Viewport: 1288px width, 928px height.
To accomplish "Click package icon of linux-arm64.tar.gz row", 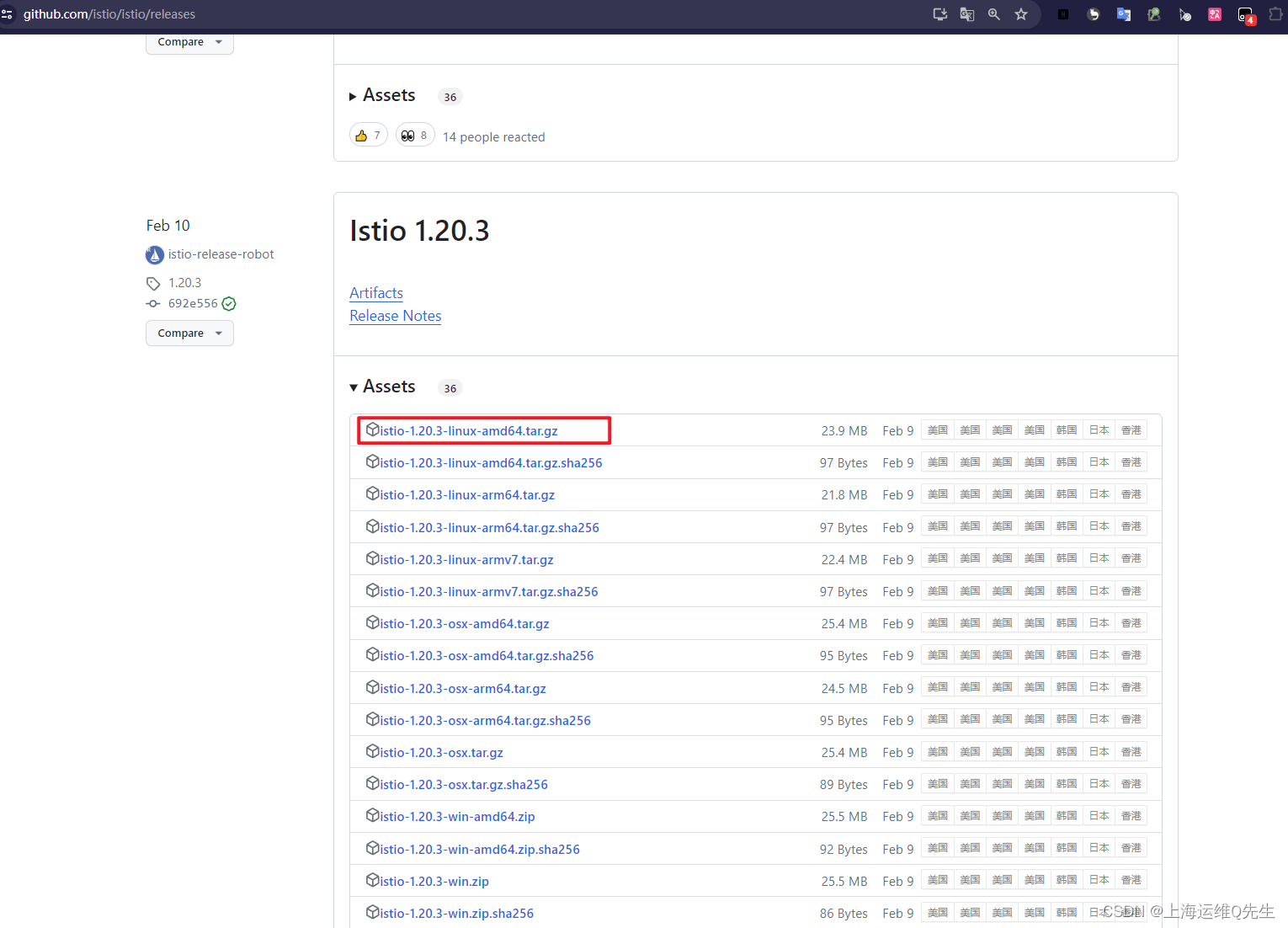I will 373,494.
